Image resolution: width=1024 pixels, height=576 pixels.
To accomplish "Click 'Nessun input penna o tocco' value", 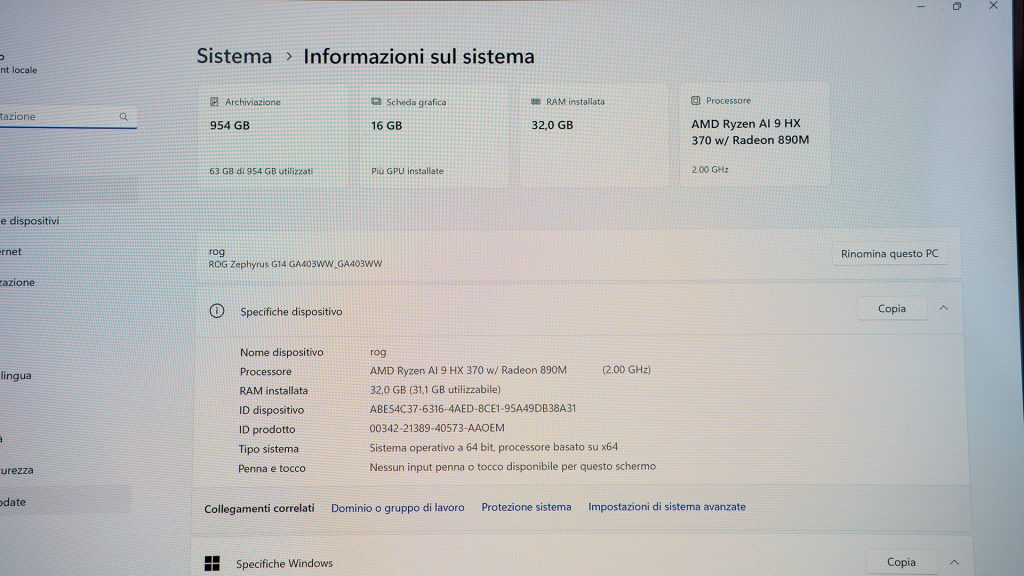I will click(513, 466).
